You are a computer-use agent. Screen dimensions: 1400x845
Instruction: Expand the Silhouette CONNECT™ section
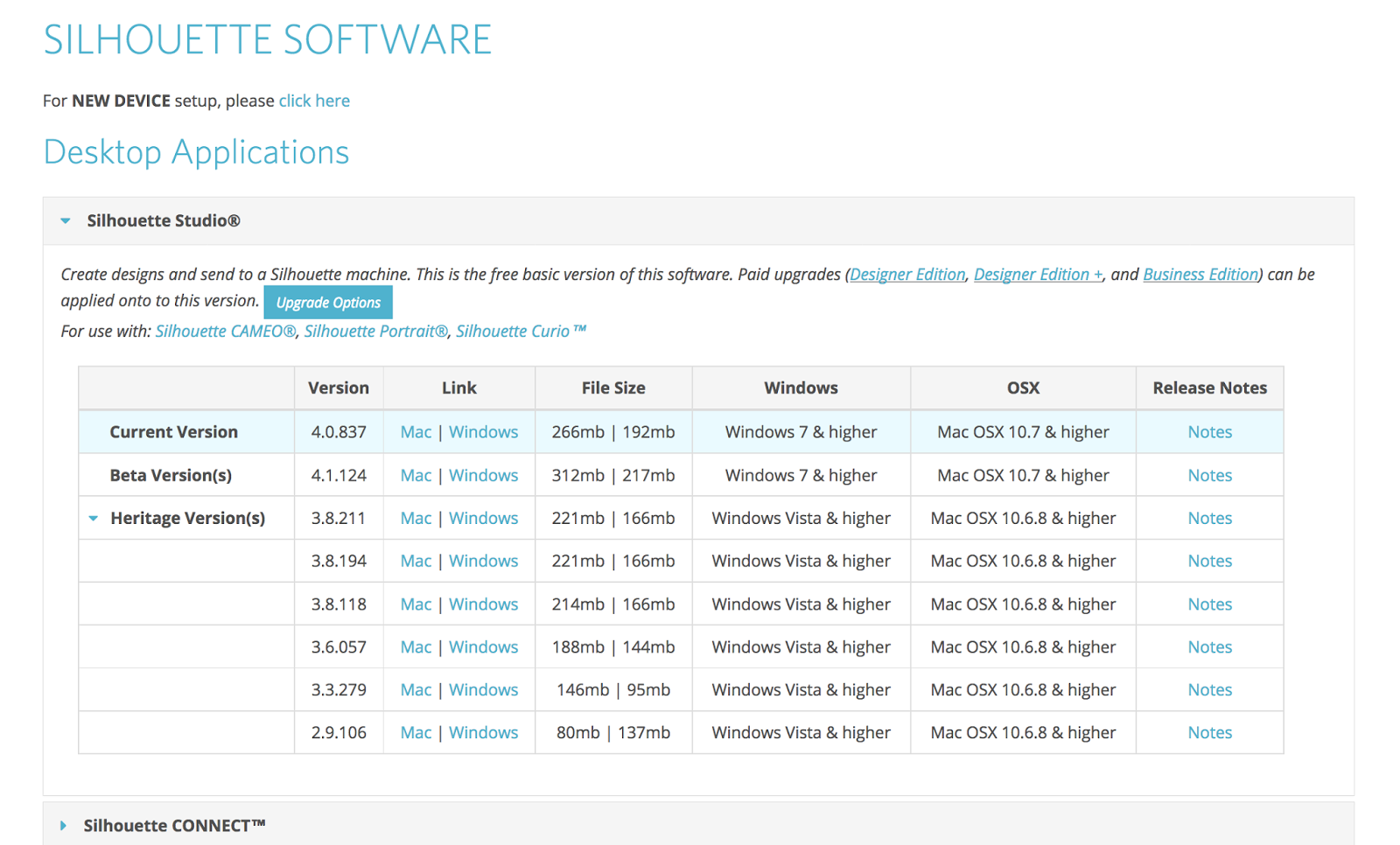63,825
